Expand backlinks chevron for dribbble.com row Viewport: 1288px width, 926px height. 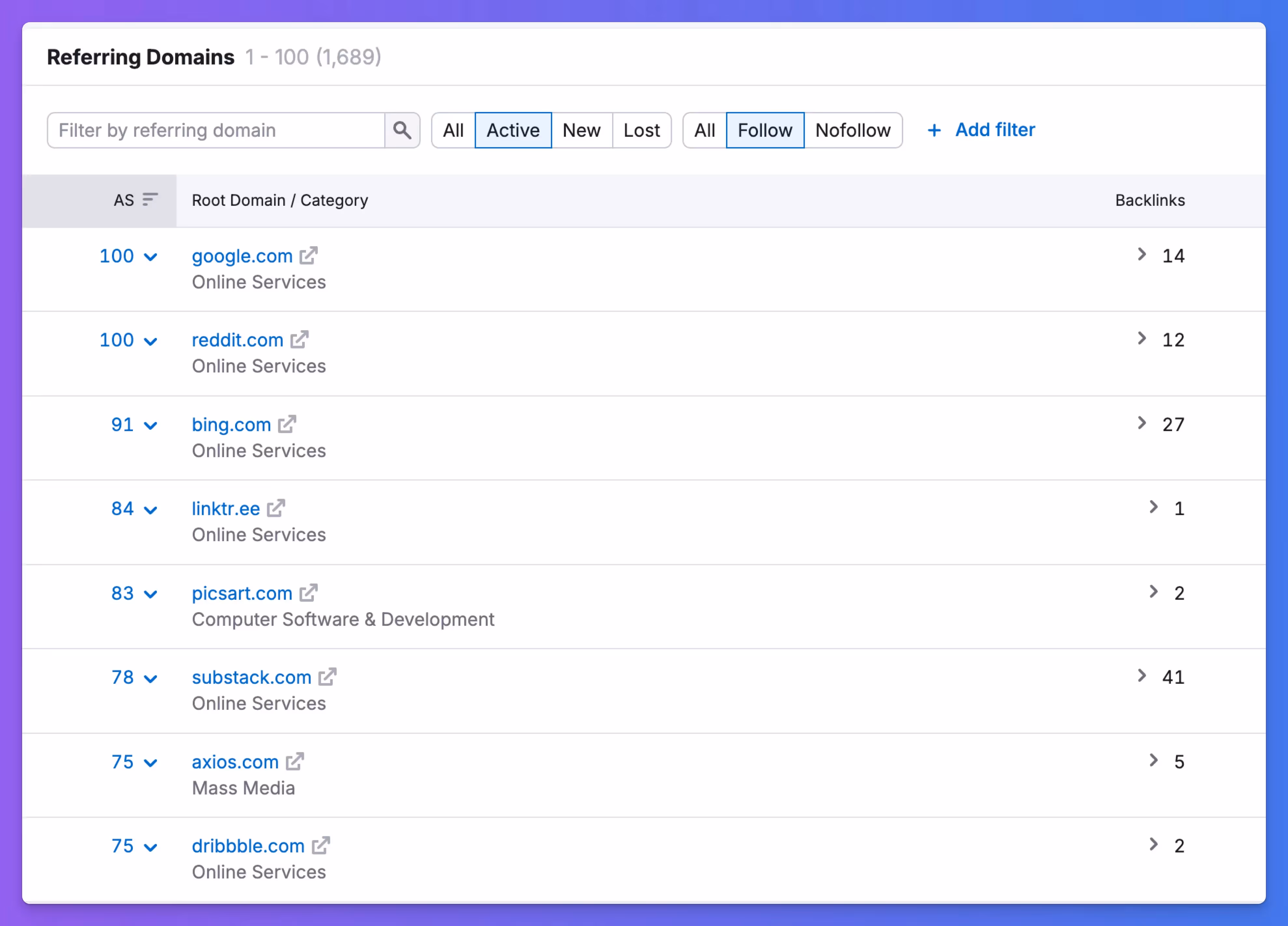click(x=1154, y=845)
